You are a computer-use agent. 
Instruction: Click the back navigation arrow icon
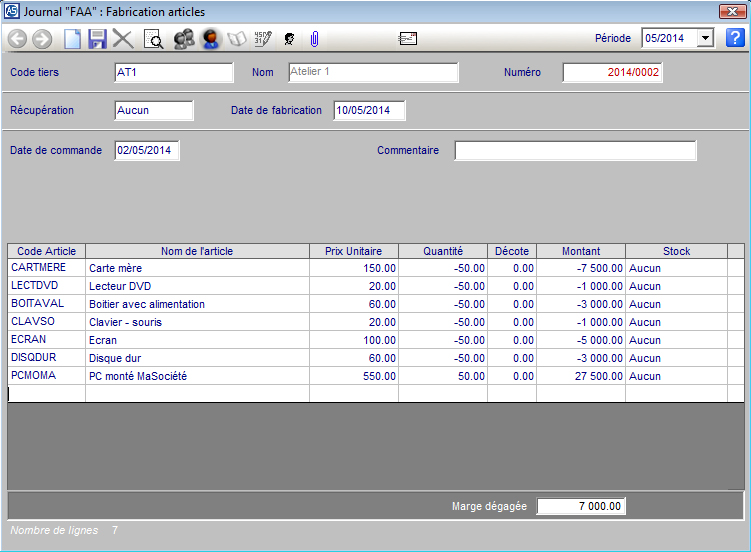(17, 39)
